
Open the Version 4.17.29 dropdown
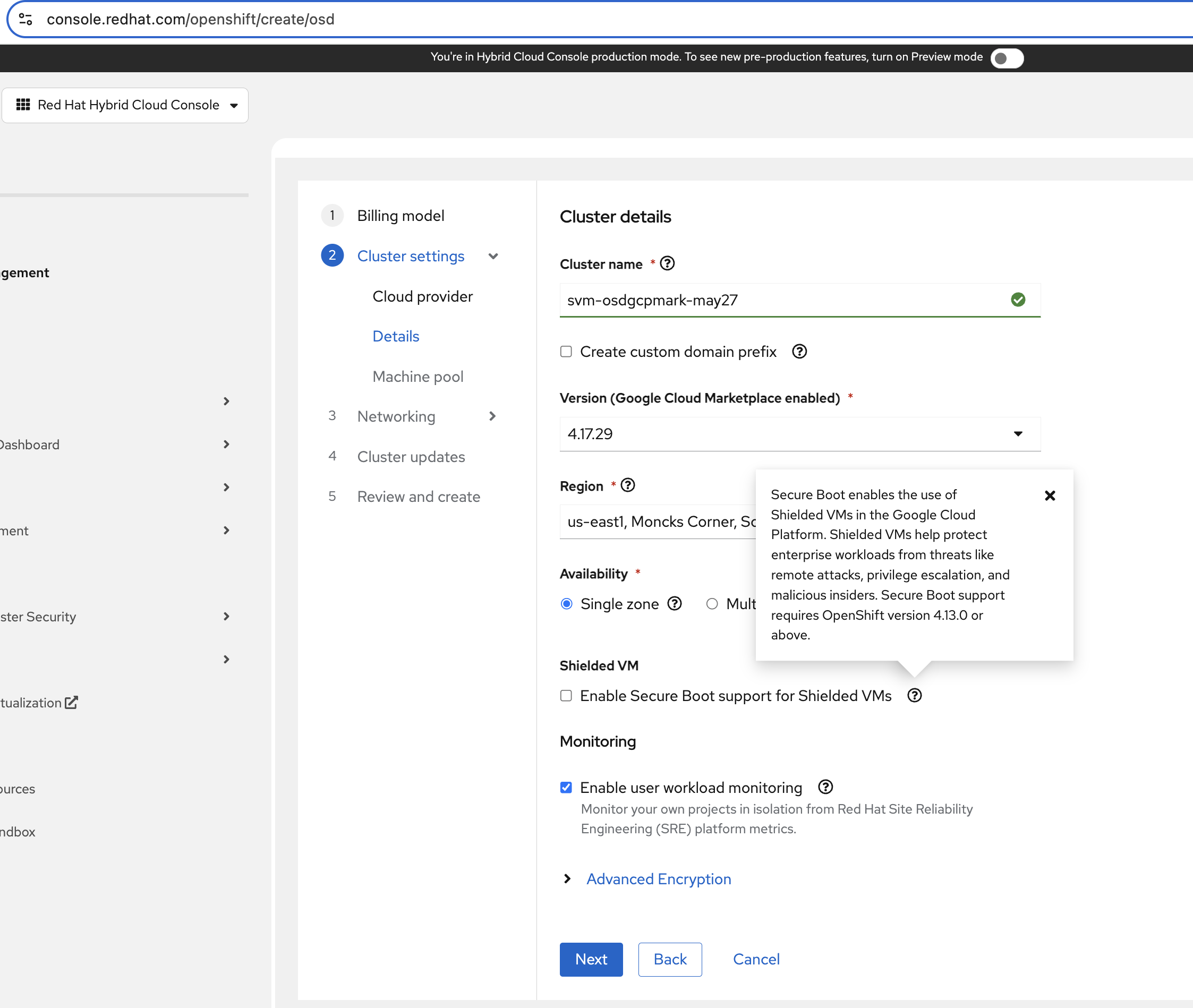[799, 434]
